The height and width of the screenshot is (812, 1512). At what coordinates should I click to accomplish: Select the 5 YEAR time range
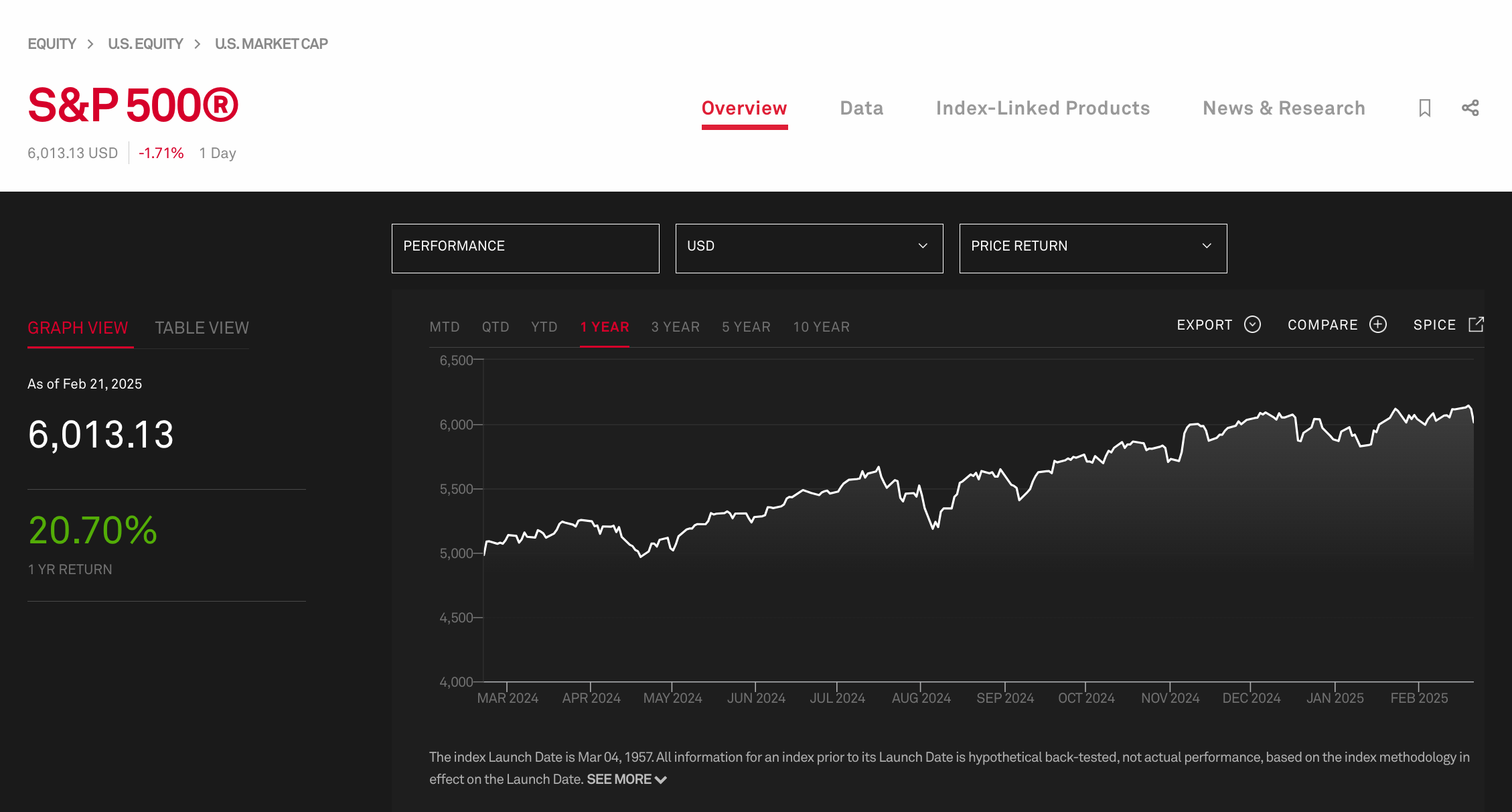[x=746, y=327]
